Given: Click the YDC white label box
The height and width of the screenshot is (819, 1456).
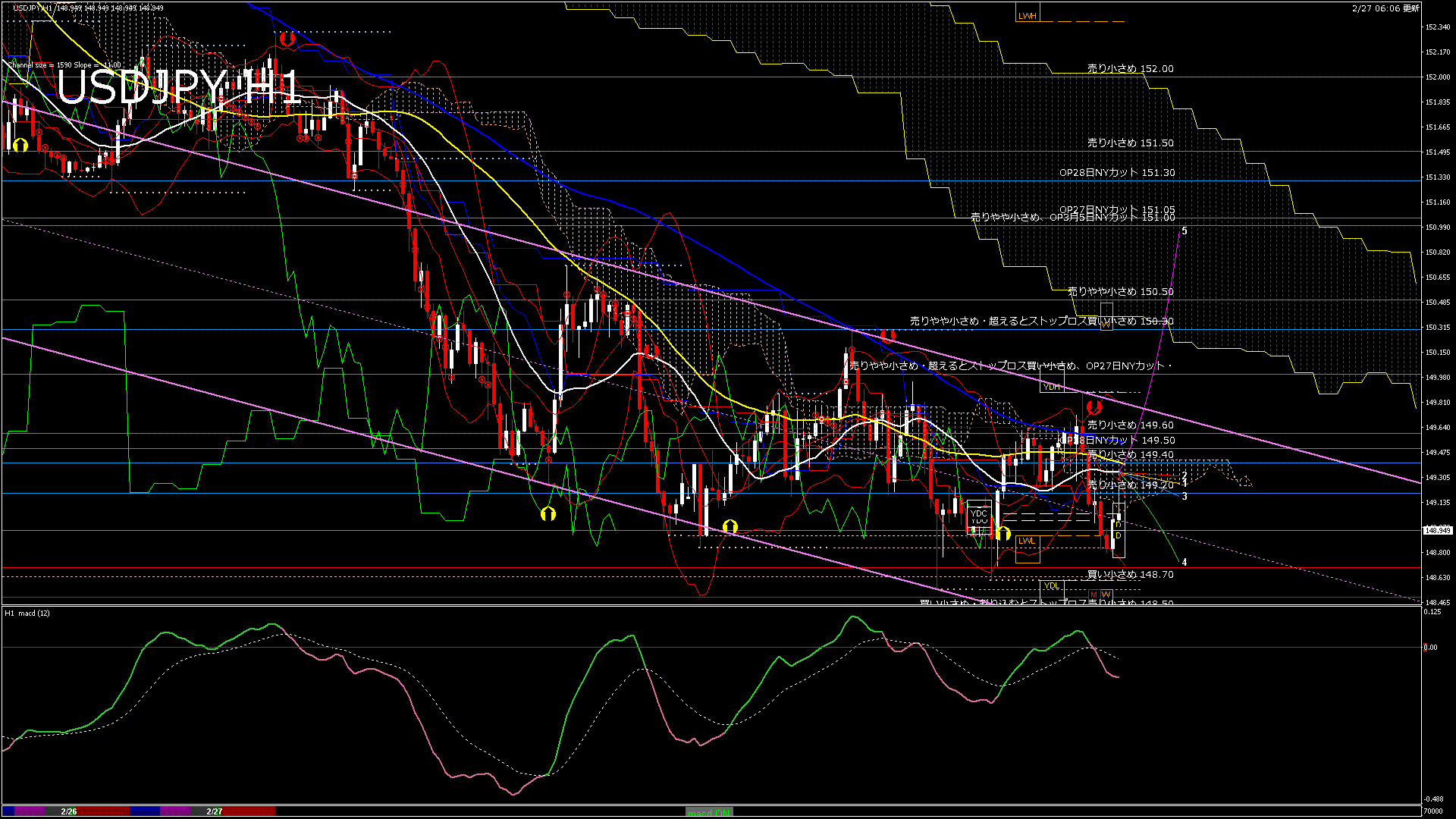Looking at the screenshot, I should pos(979,513).
